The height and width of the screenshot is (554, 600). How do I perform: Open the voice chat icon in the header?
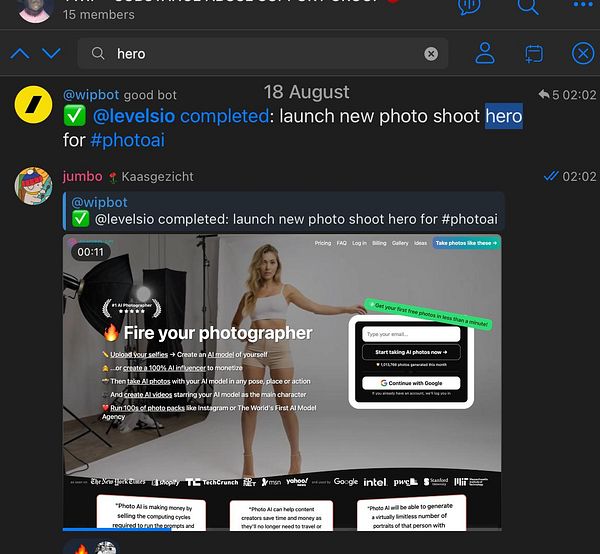pyautogui.click(x=469, y=7)
